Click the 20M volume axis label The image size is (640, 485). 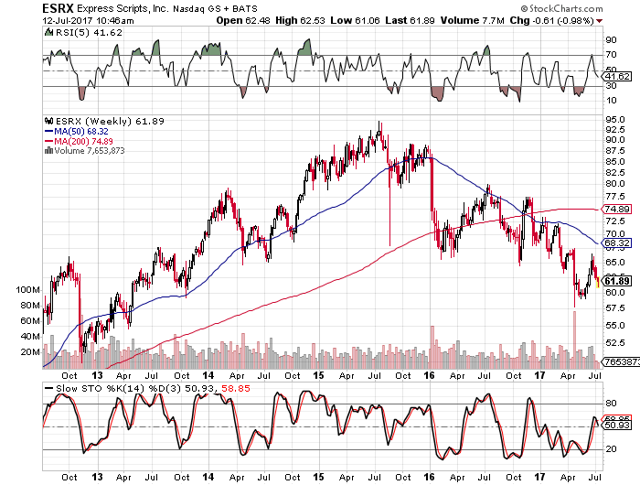pyautogui.click(x=30, y=352)
